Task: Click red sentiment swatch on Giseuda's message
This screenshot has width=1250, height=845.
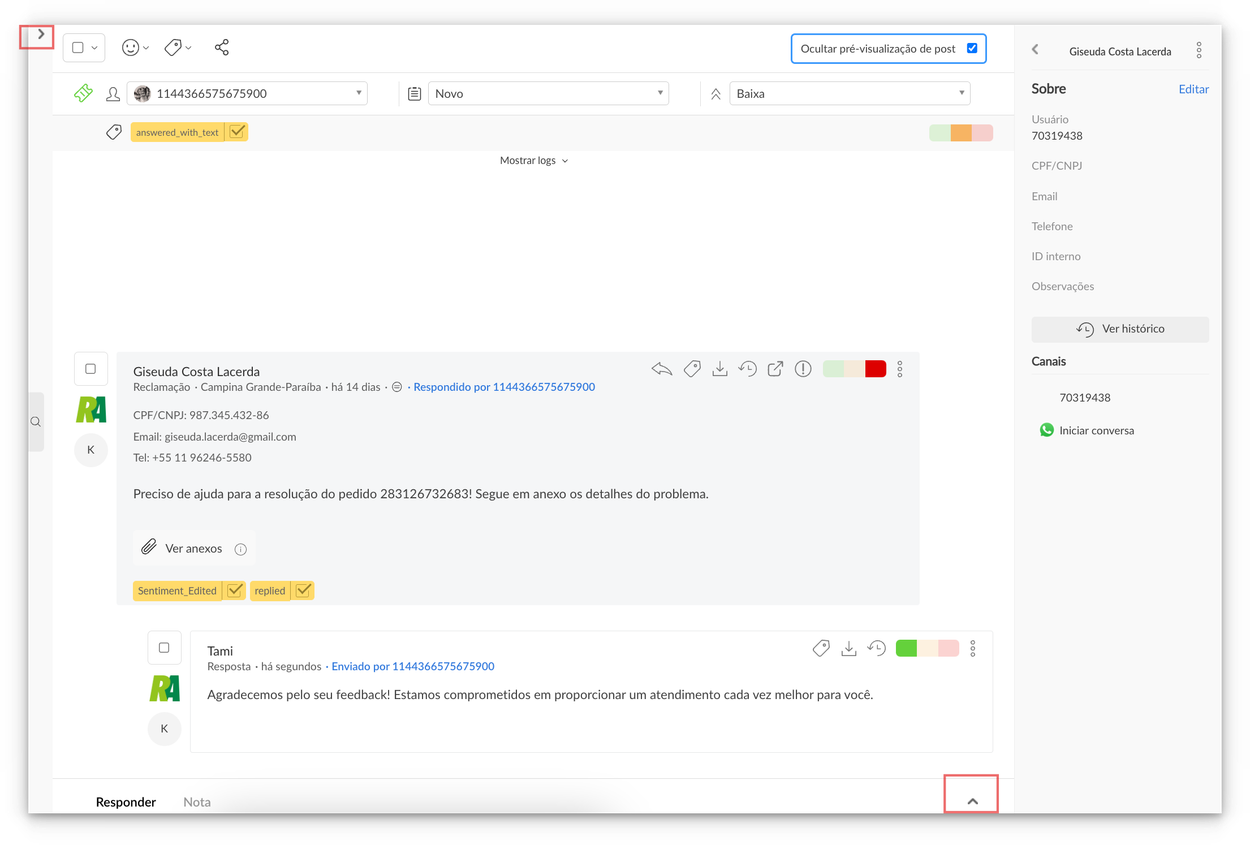Action: coord(875,369)
